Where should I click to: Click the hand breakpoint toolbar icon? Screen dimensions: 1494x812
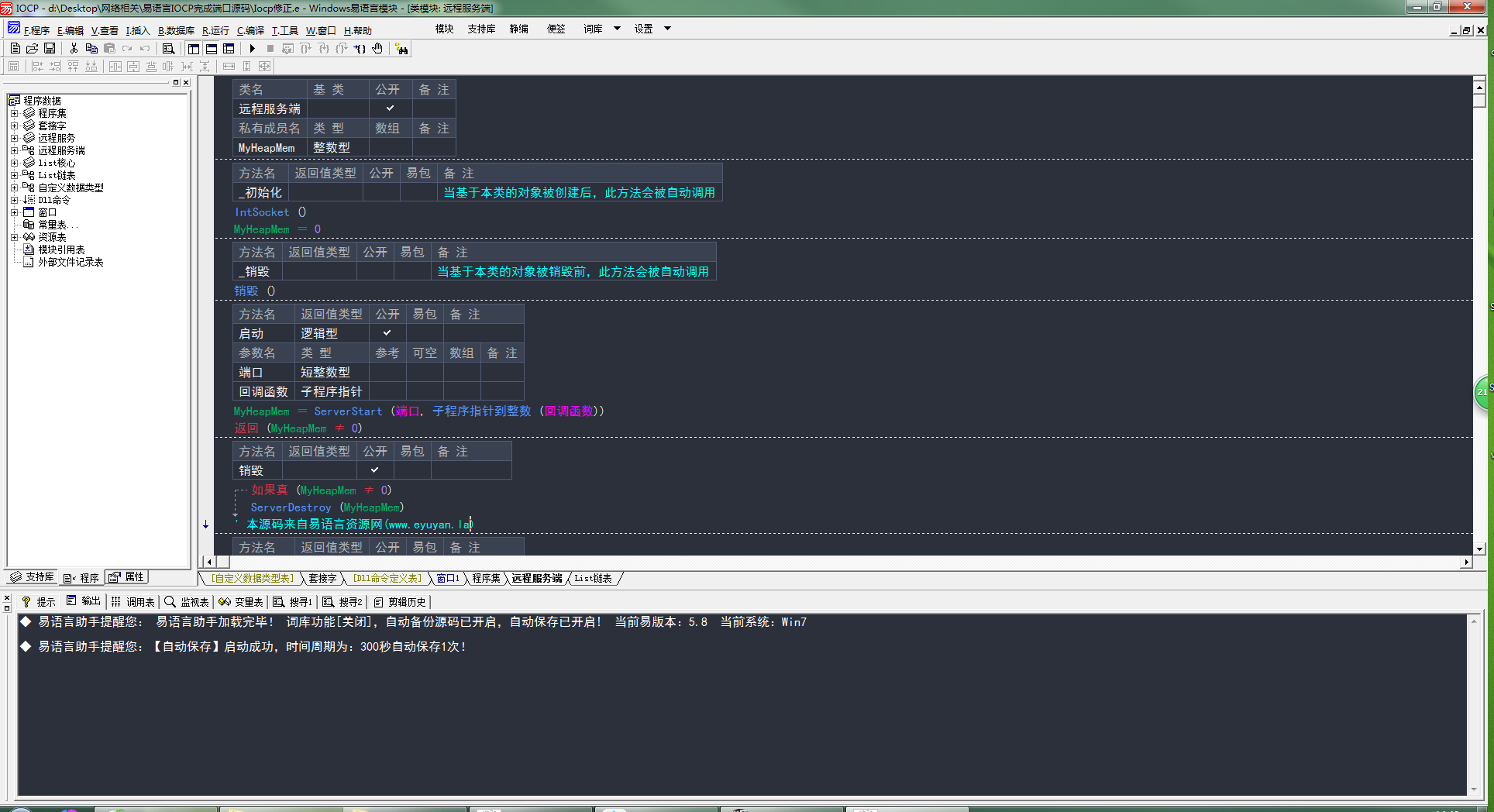[x=377, y=49]
